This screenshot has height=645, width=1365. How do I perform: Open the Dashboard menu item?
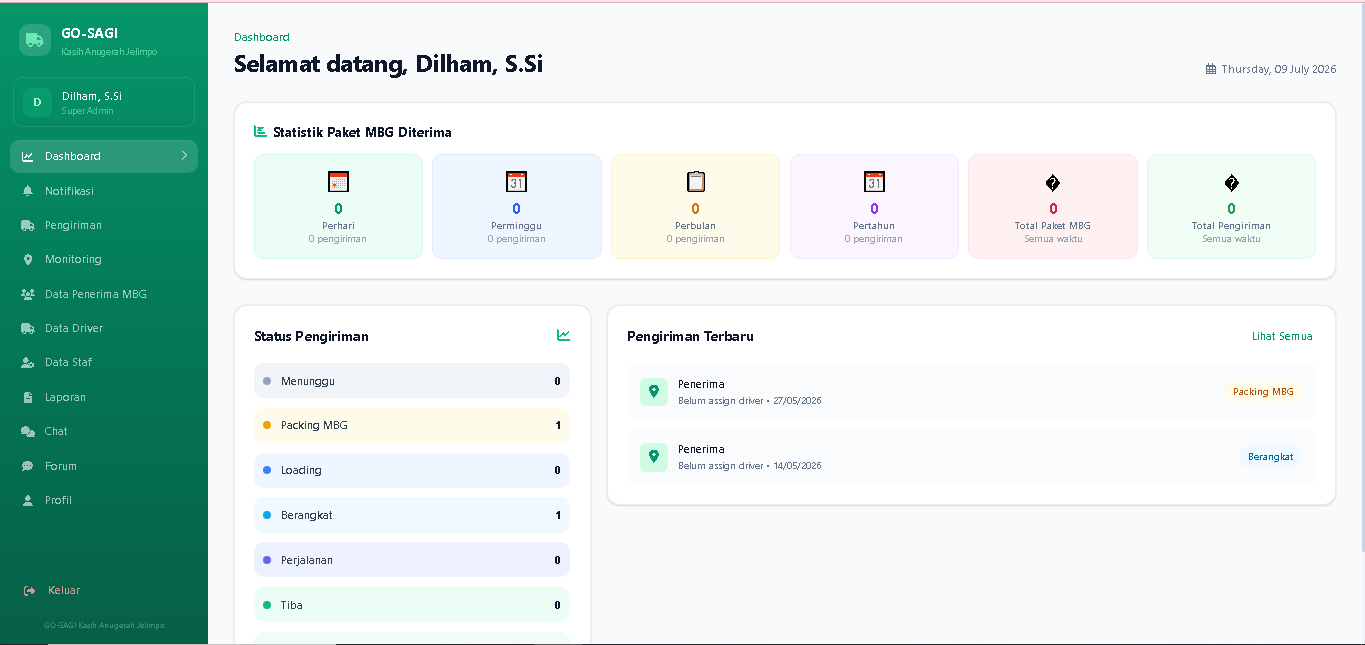(x=104, y=156)
